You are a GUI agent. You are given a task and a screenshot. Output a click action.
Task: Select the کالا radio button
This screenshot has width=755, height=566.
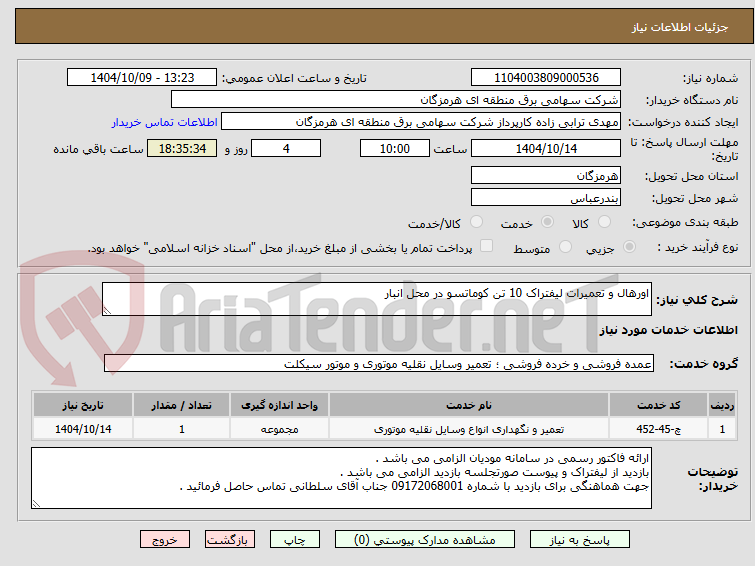604,222
